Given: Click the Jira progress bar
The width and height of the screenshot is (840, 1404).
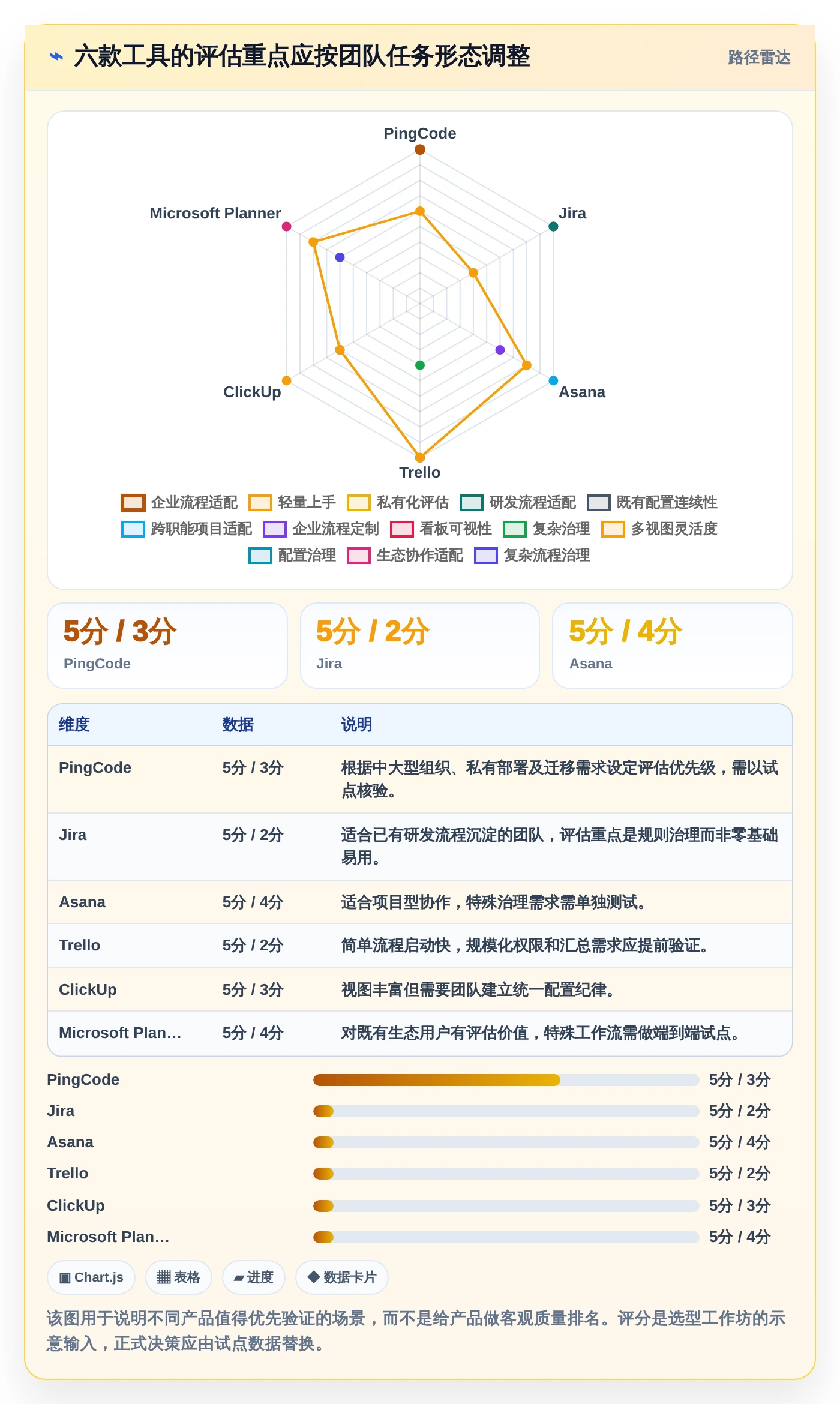Looking at the screenshot, I should coord(506,1111).
